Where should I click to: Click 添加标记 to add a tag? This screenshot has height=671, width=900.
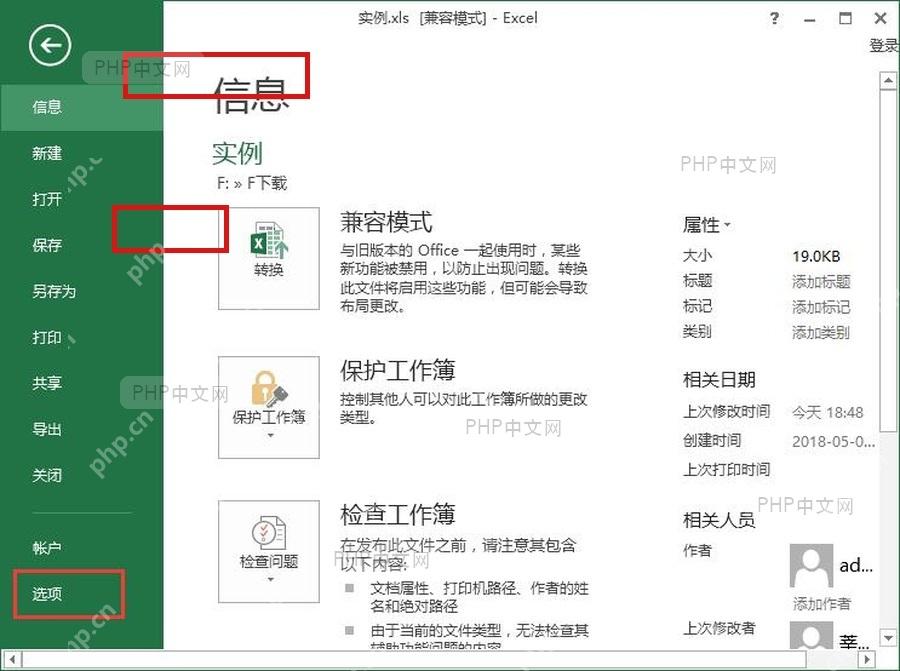[x=821, y=307]
